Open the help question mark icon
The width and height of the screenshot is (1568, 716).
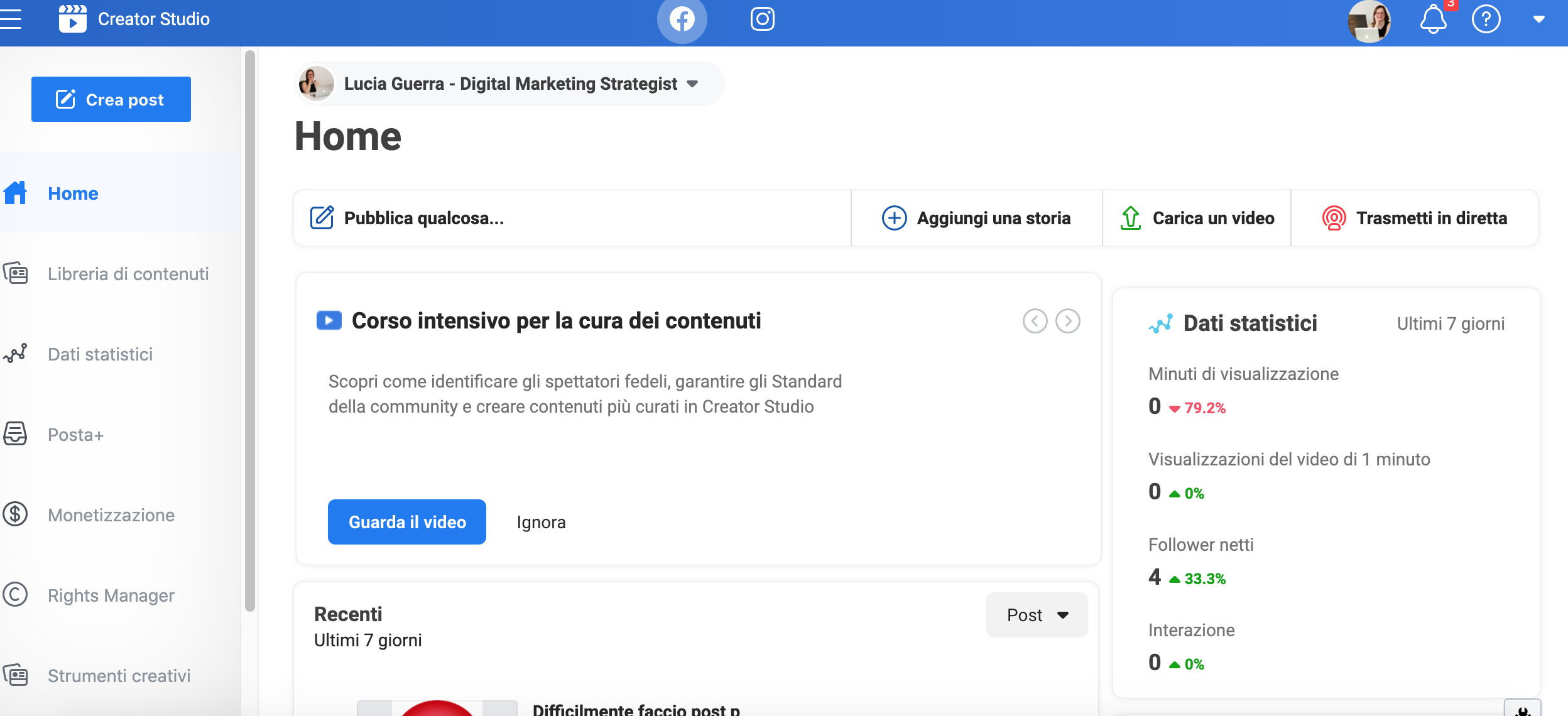coord(1486,19)
